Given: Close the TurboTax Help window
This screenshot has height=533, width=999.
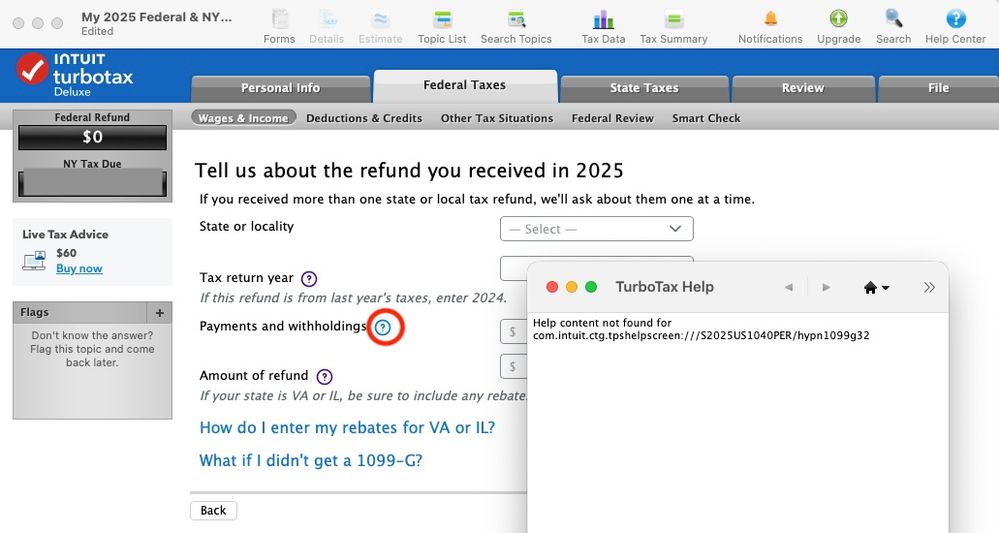Looking at the screenshot, I should click(x=552, y=287).
